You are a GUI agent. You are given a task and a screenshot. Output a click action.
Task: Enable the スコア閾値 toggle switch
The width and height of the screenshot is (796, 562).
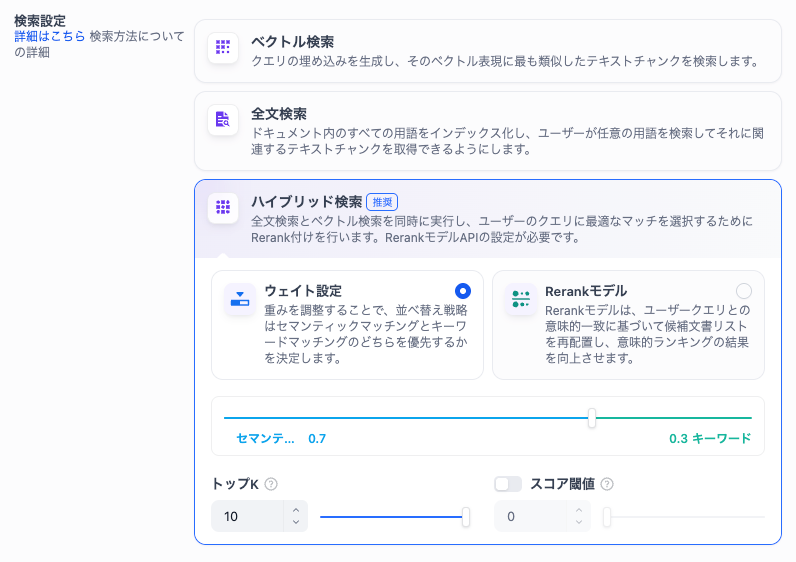(x=508, y=484)
